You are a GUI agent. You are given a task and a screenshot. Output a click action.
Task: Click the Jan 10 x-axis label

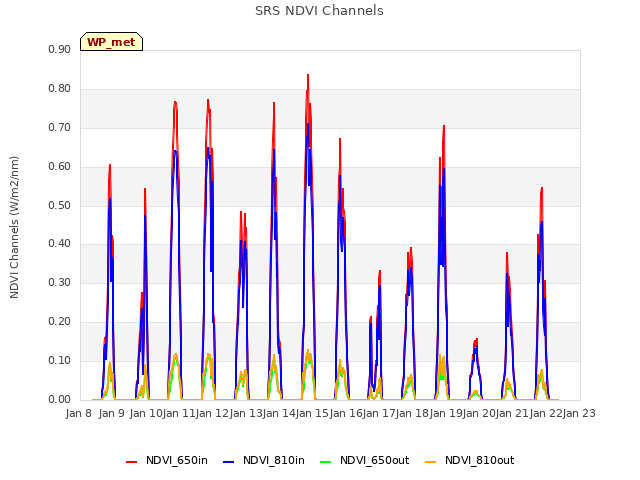(145, 413)
